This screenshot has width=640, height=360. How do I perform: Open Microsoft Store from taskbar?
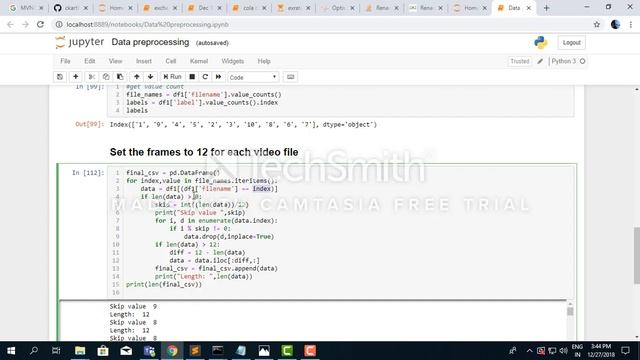coord(103,351)
